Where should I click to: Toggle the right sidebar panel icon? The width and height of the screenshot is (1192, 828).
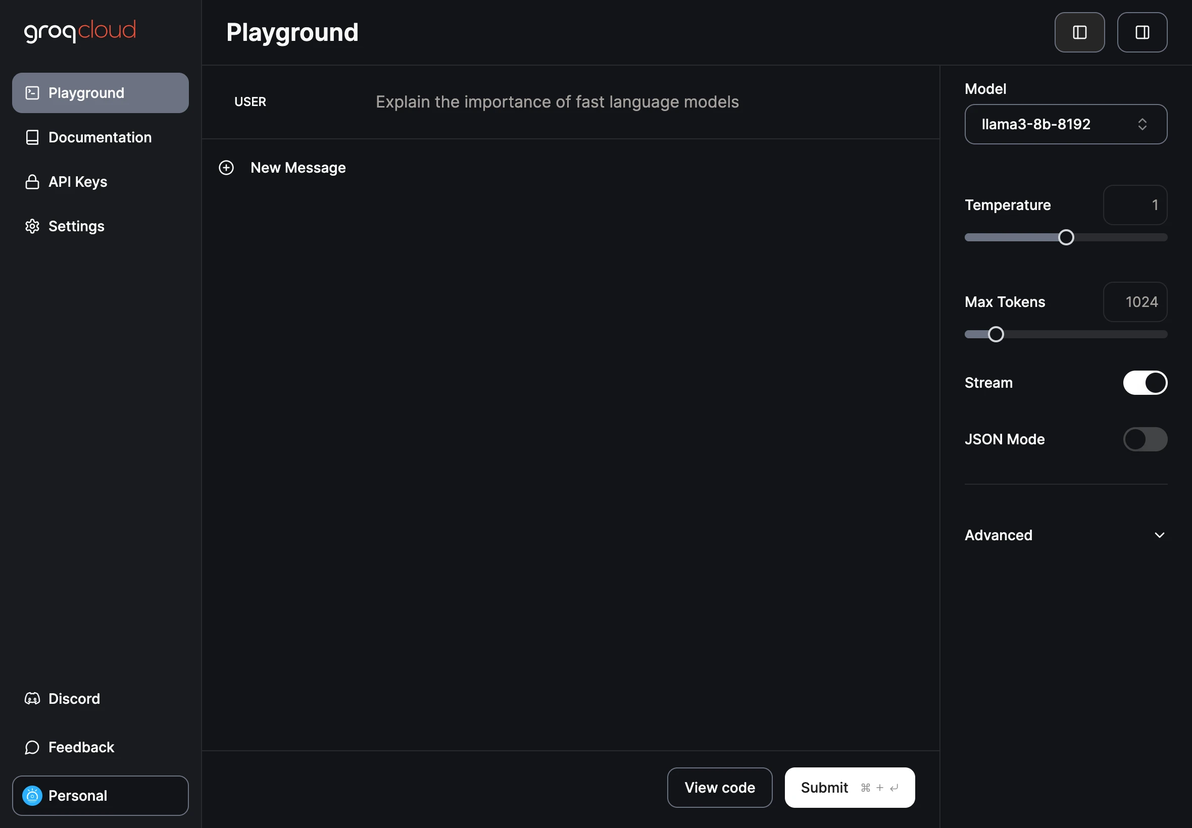[x=1142, y=32]
